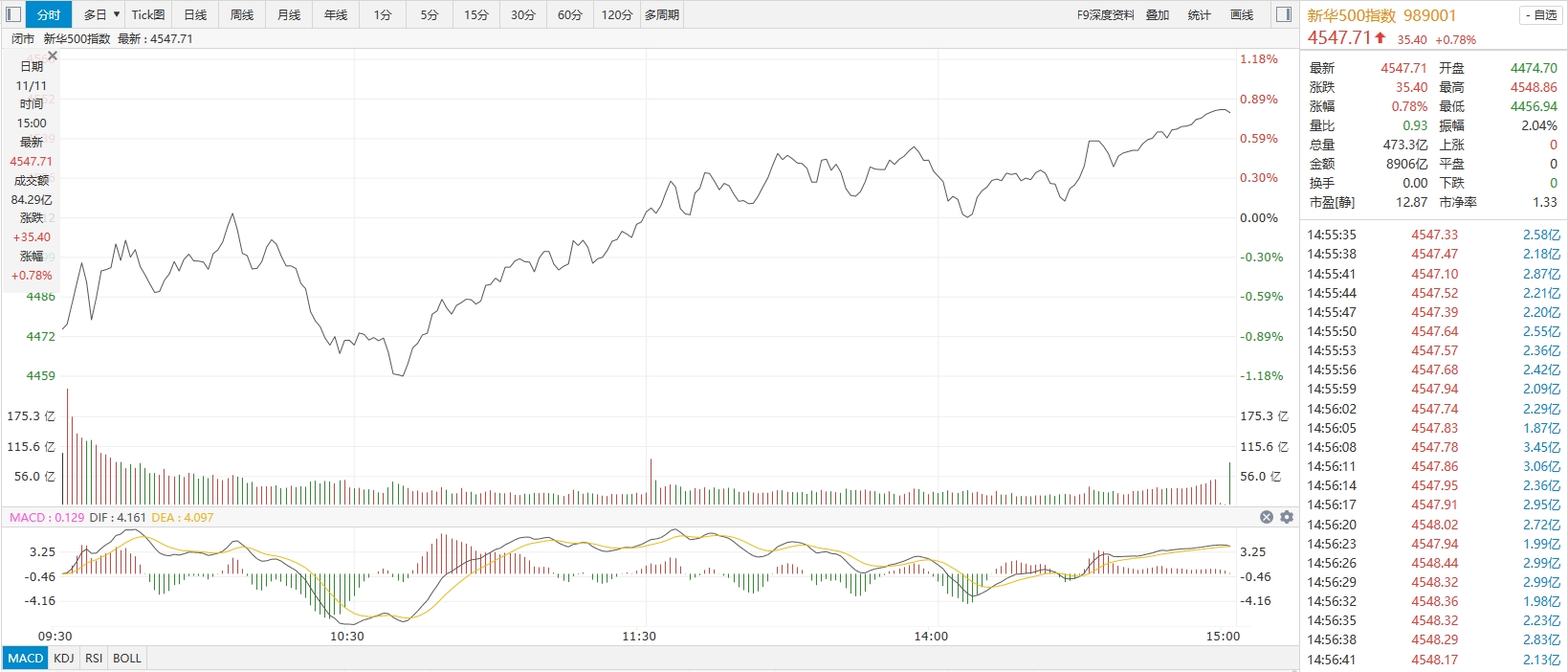Viewport: 1568px width, 672px height.
Task: Activate the 画线 drawing tool
Action: click(x=1242, y=14)
